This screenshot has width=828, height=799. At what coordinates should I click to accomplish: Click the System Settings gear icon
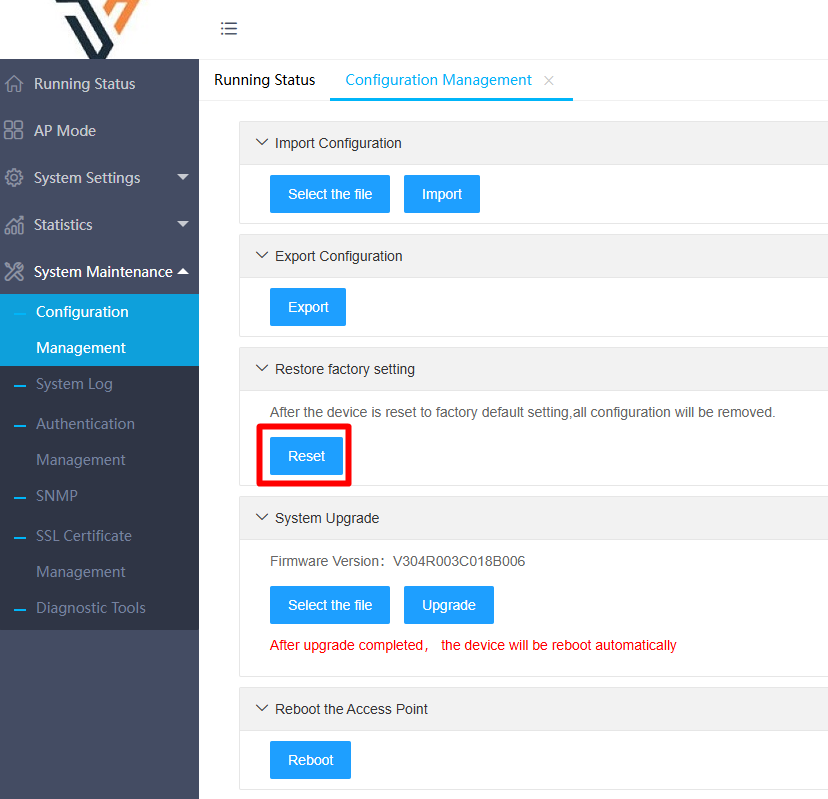click(14, 178)
